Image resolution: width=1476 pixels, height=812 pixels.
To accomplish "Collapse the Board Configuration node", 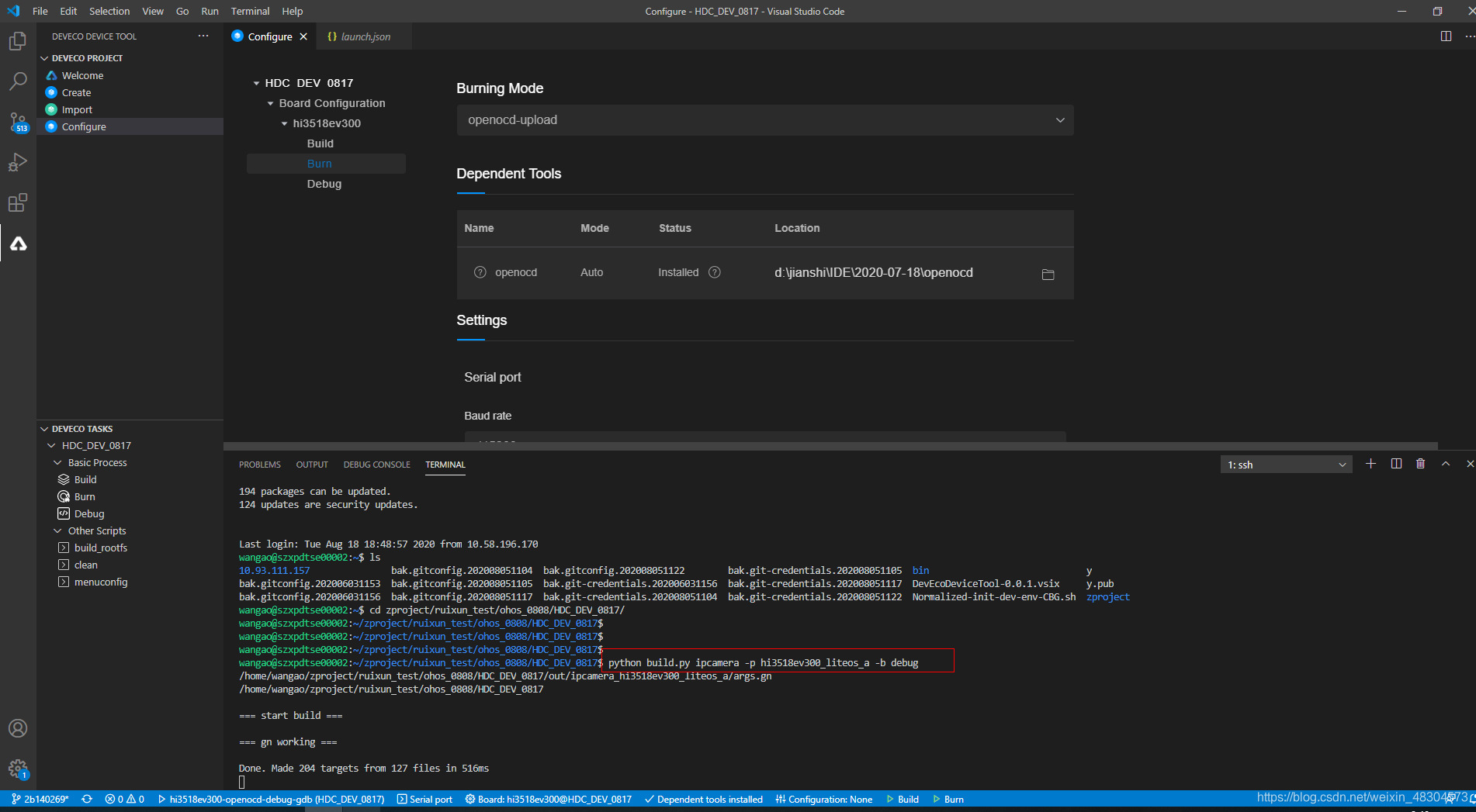I will pos(270,103).
